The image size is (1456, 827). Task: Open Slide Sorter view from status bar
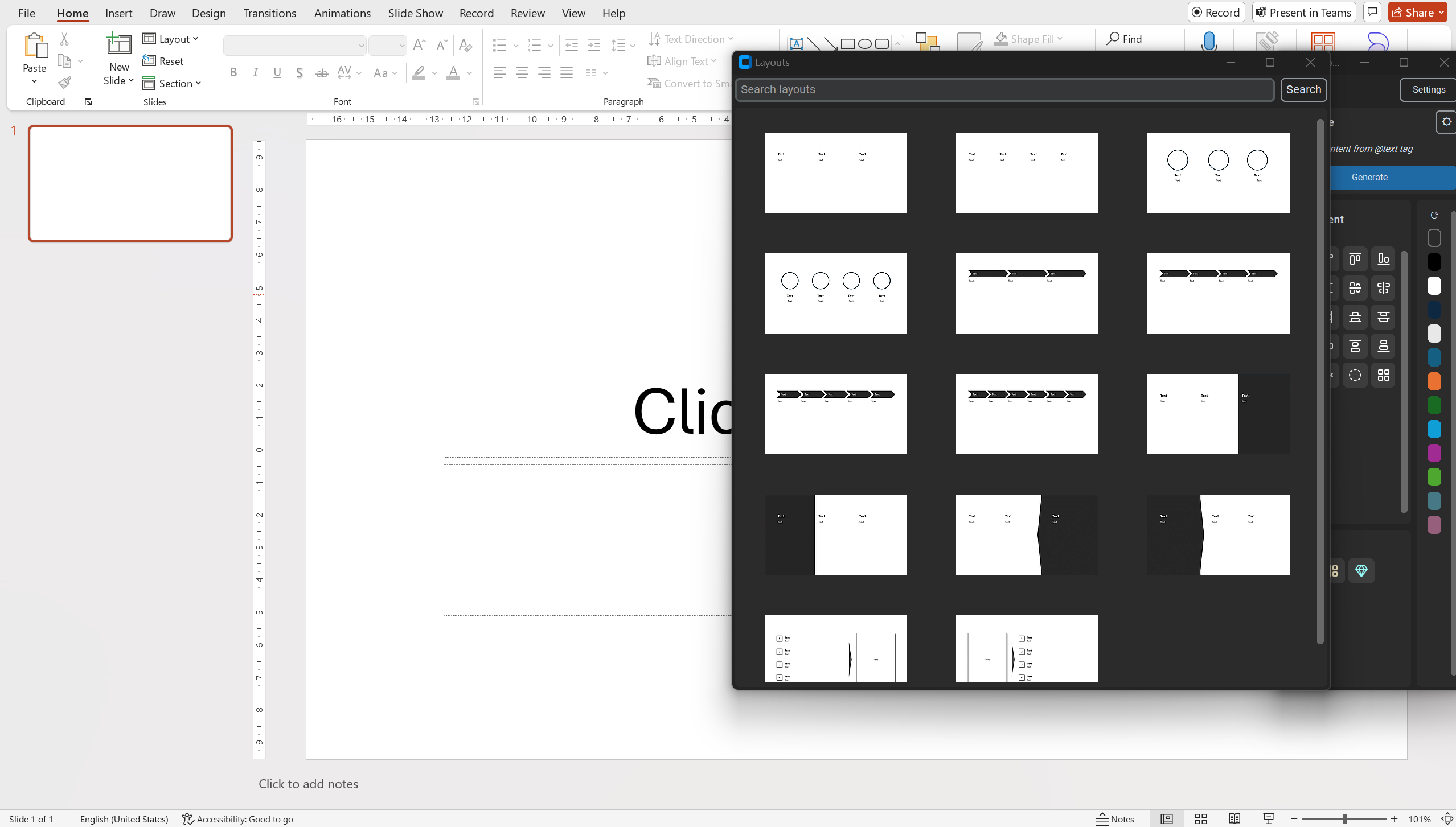tap(1200, 818)
